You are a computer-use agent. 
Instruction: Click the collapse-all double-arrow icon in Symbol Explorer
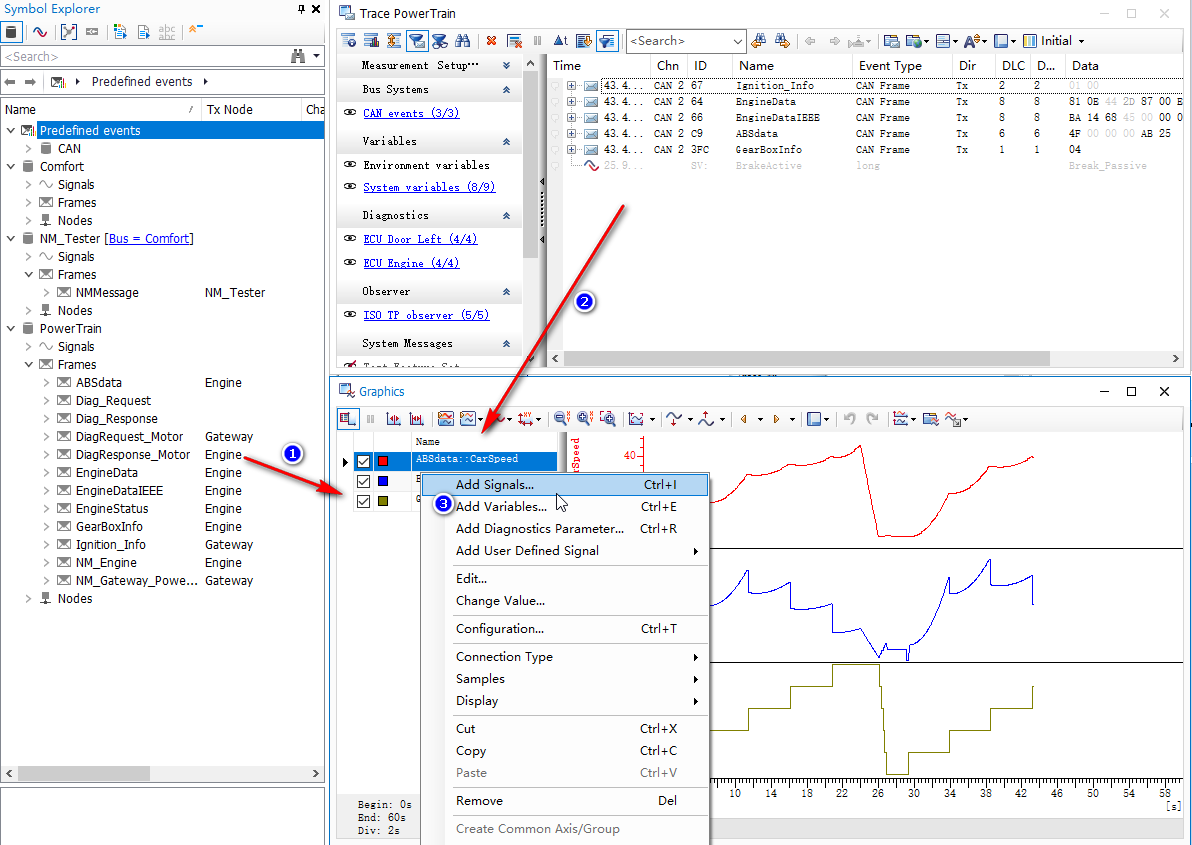193,30
